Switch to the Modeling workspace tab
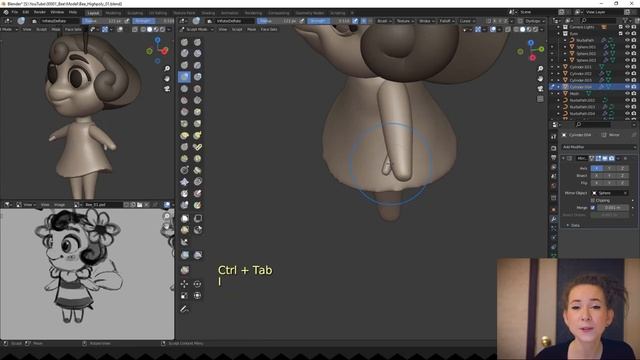640x360 pixels. [x=113, y=13]
